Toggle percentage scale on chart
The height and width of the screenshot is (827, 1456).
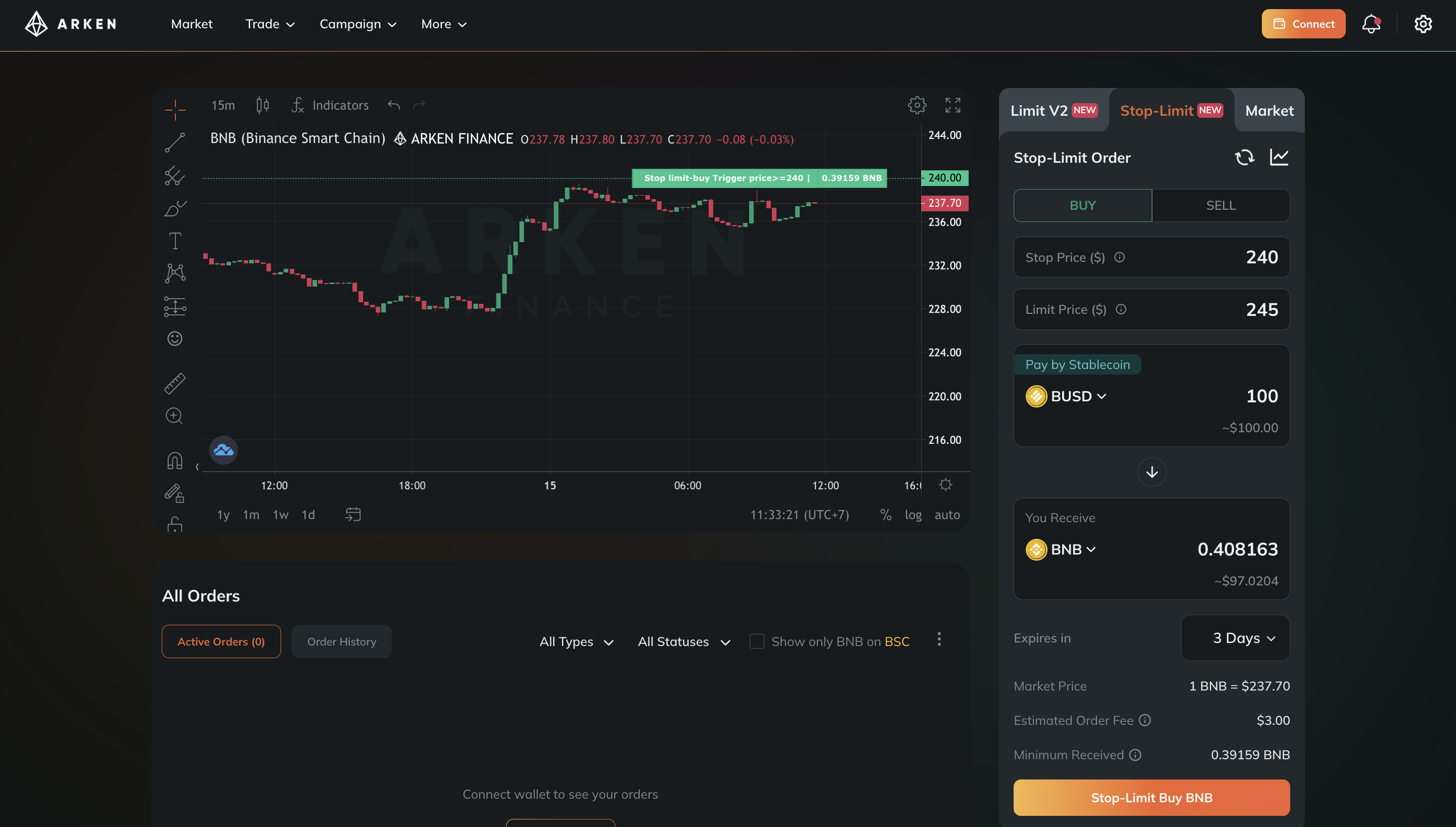pyautogui.click(x=885, y=515)
